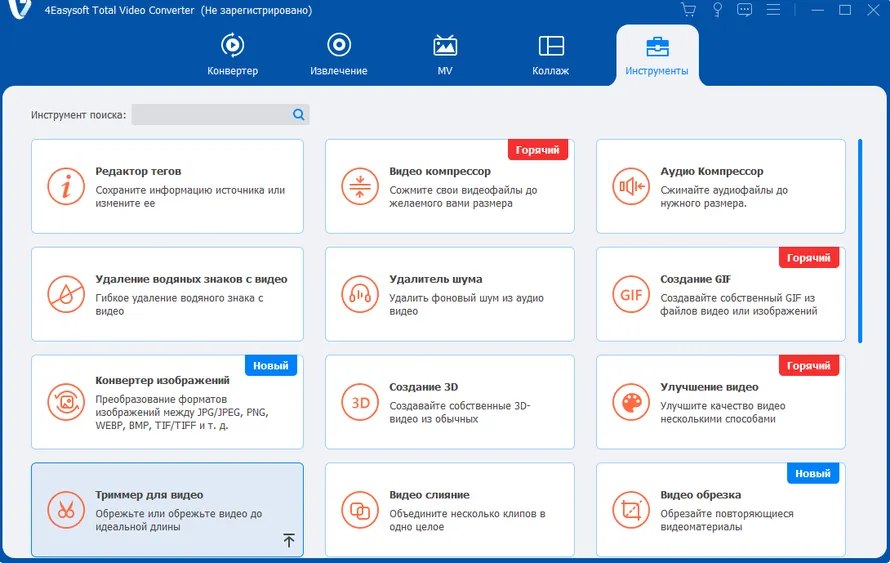
Task: Open Видео компрессор title
Action: point(440,171)
